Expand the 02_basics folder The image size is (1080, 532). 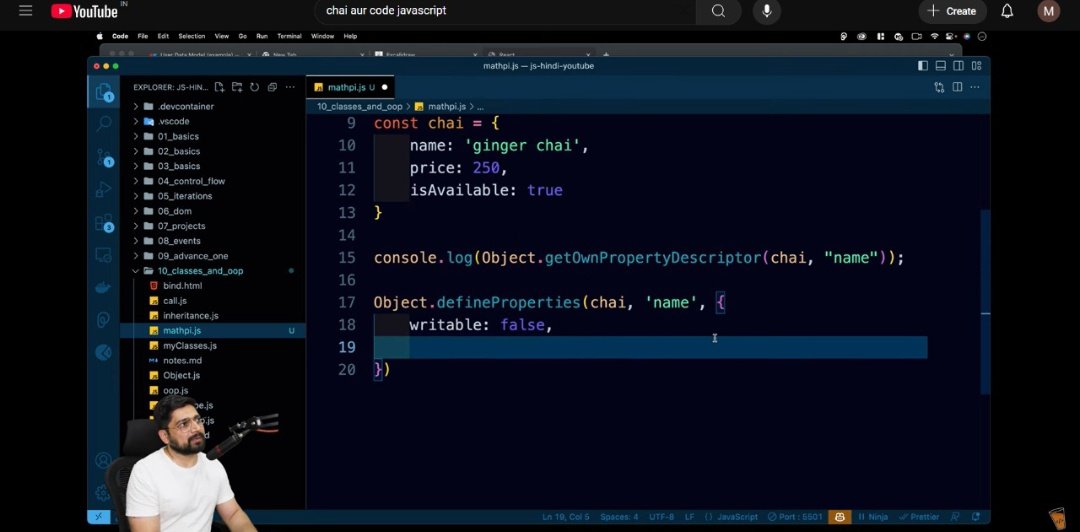point(212,151)
